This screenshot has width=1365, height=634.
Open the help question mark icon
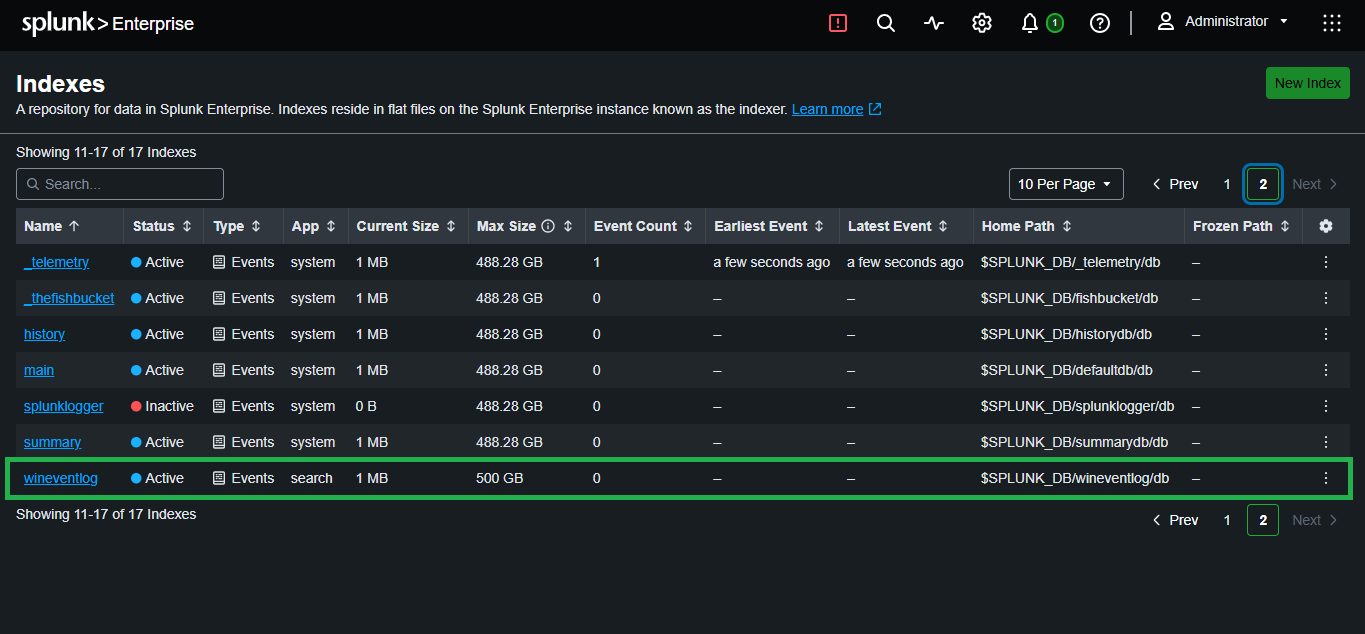click(x=1100, y=23)
